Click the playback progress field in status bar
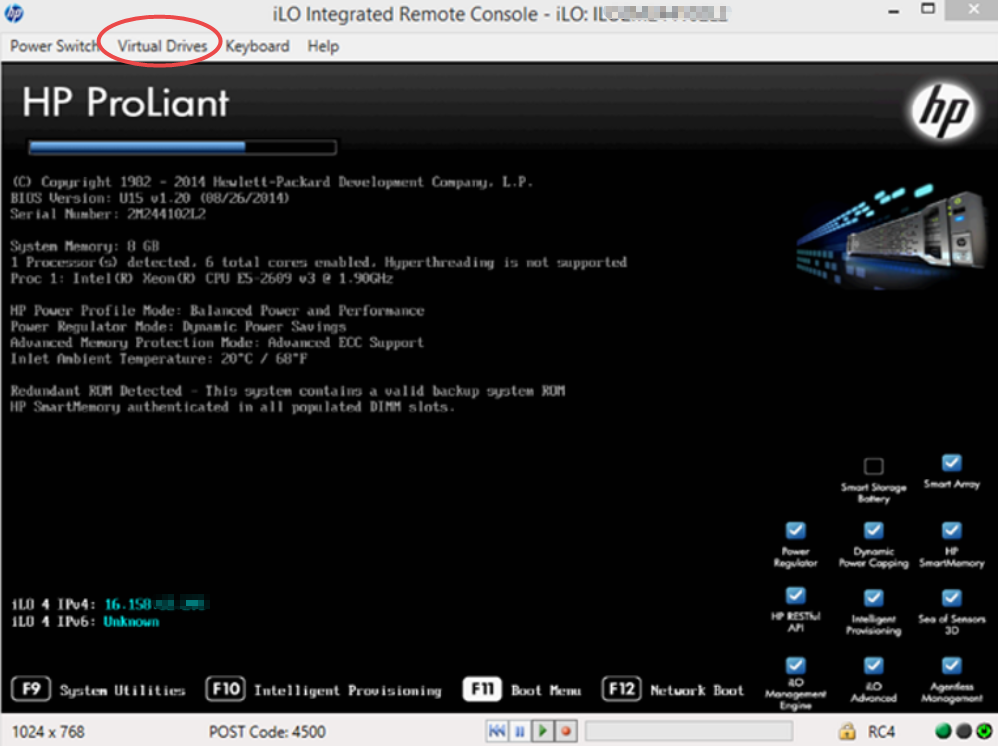The width and height of the screenshot is (998, 746). 689,731
